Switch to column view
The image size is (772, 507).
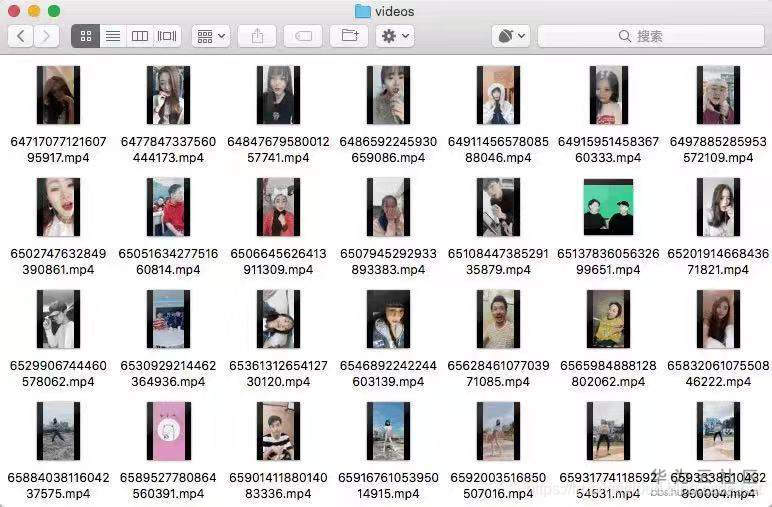click(x=140, y=36)
